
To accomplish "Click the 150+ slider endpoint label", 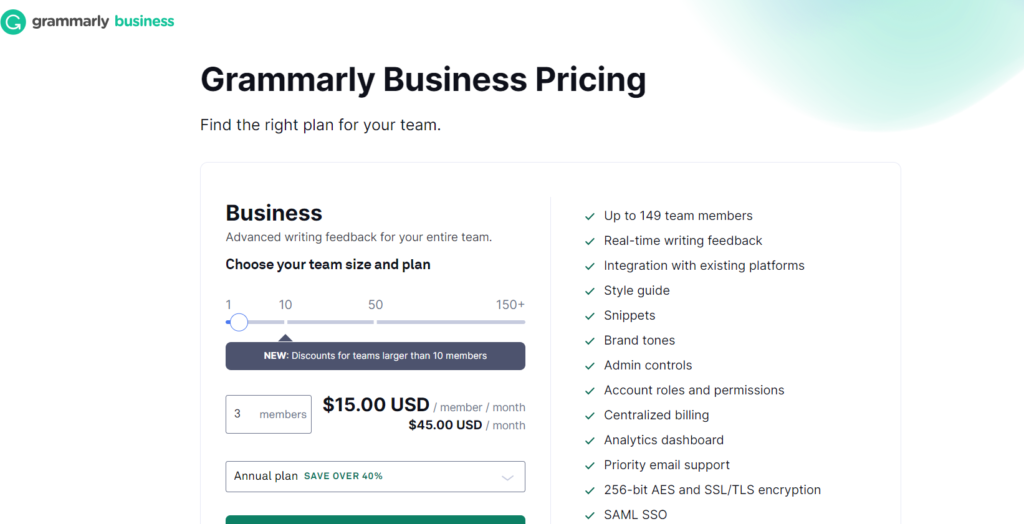I will (x=510, y=305).
